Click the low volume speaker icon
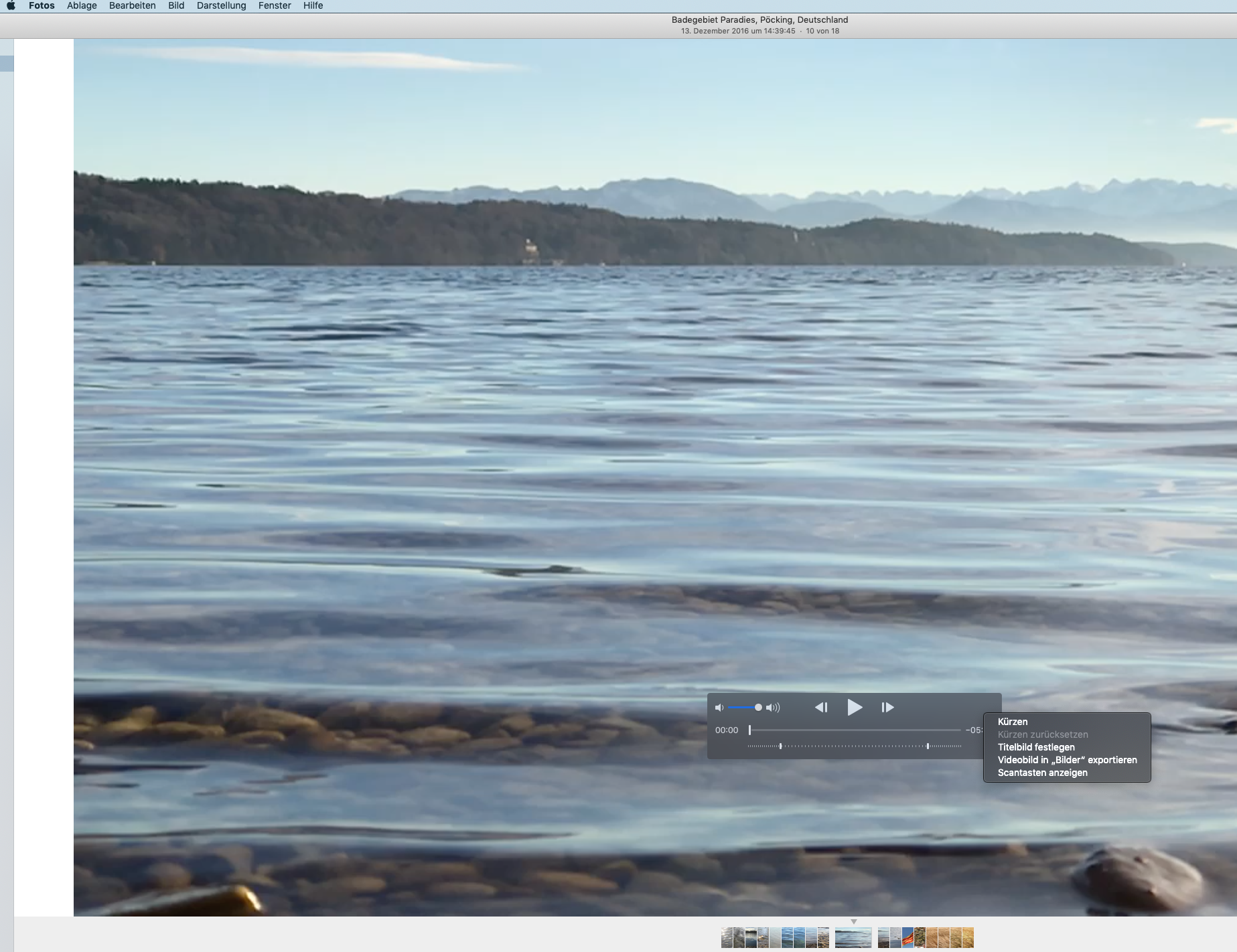 tap(719, 708)
